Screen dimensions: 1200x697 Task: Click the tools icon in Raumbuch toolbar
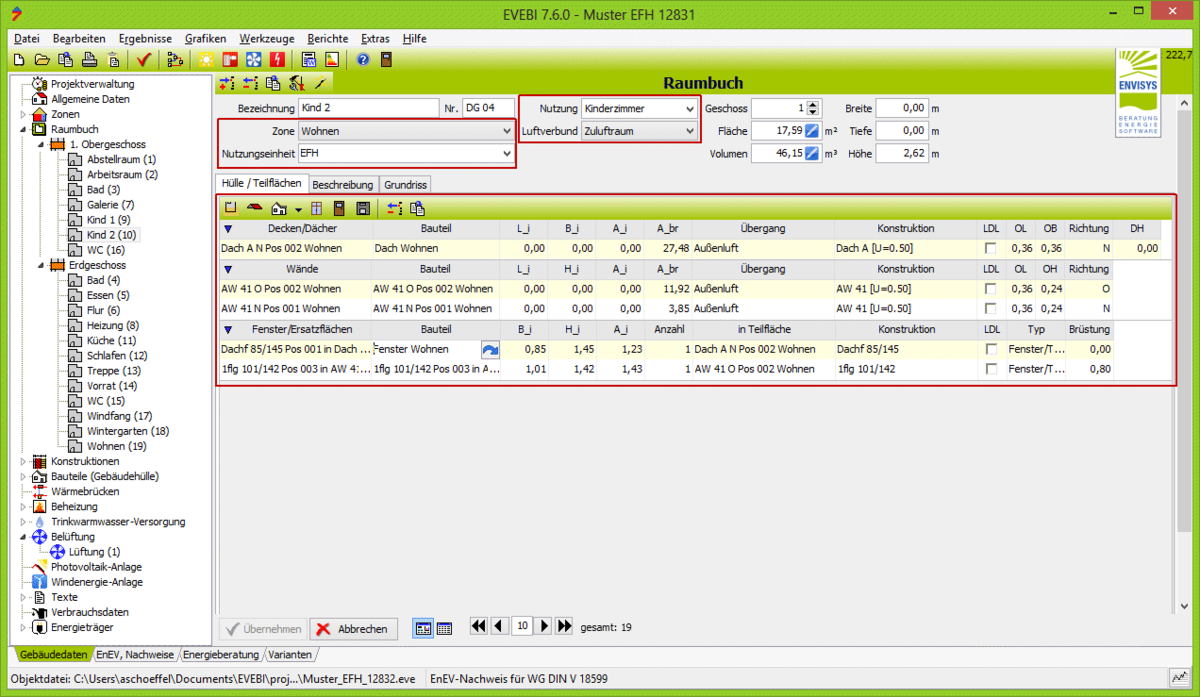coord(297,83)
